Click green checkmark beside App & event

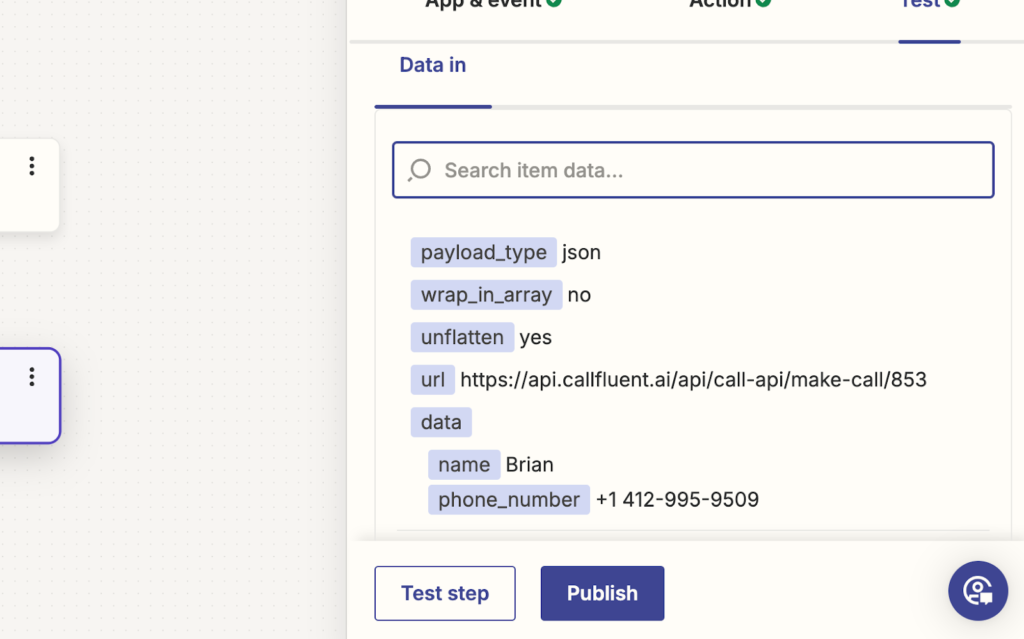554,3
